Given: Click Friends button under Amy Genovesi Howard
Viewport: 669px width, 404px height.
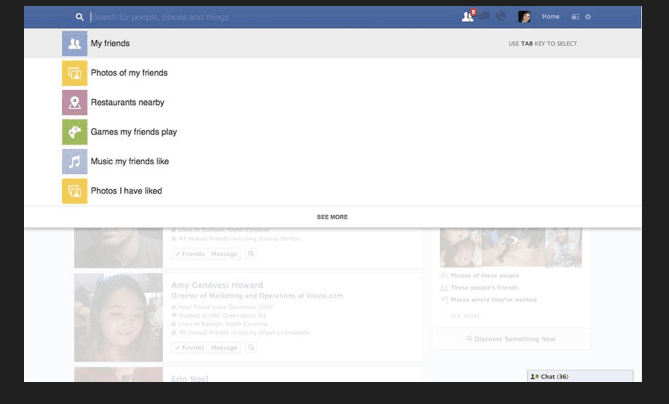Looking at the screenshot, I should tap(190, 348).
